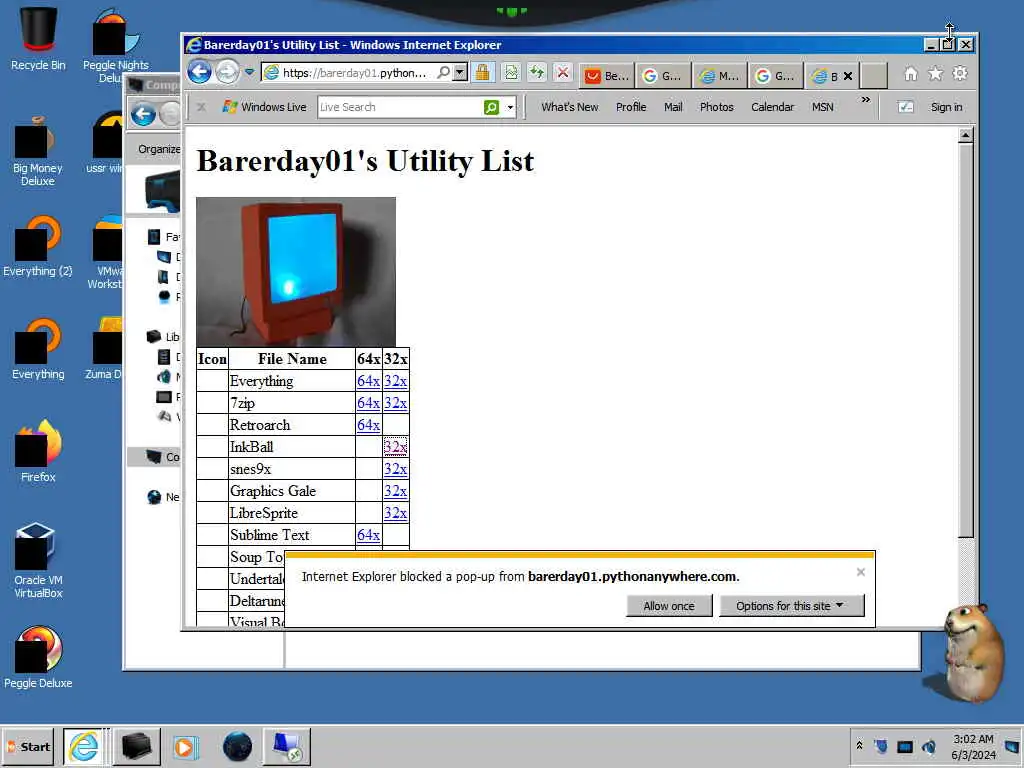Select Oracle VM VirtualBox desktop icon
The width and height of the screenshot is (1024, 768).
[x=38, y=560]
